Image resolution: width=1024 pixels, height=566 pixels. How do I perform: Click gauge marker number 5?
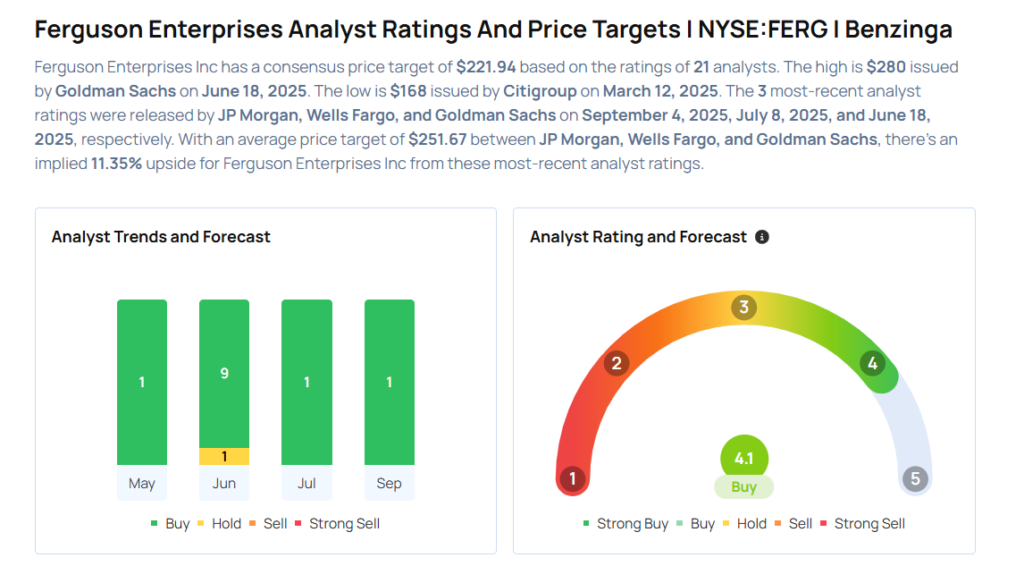pyautogui.click(x=915, y=479)
